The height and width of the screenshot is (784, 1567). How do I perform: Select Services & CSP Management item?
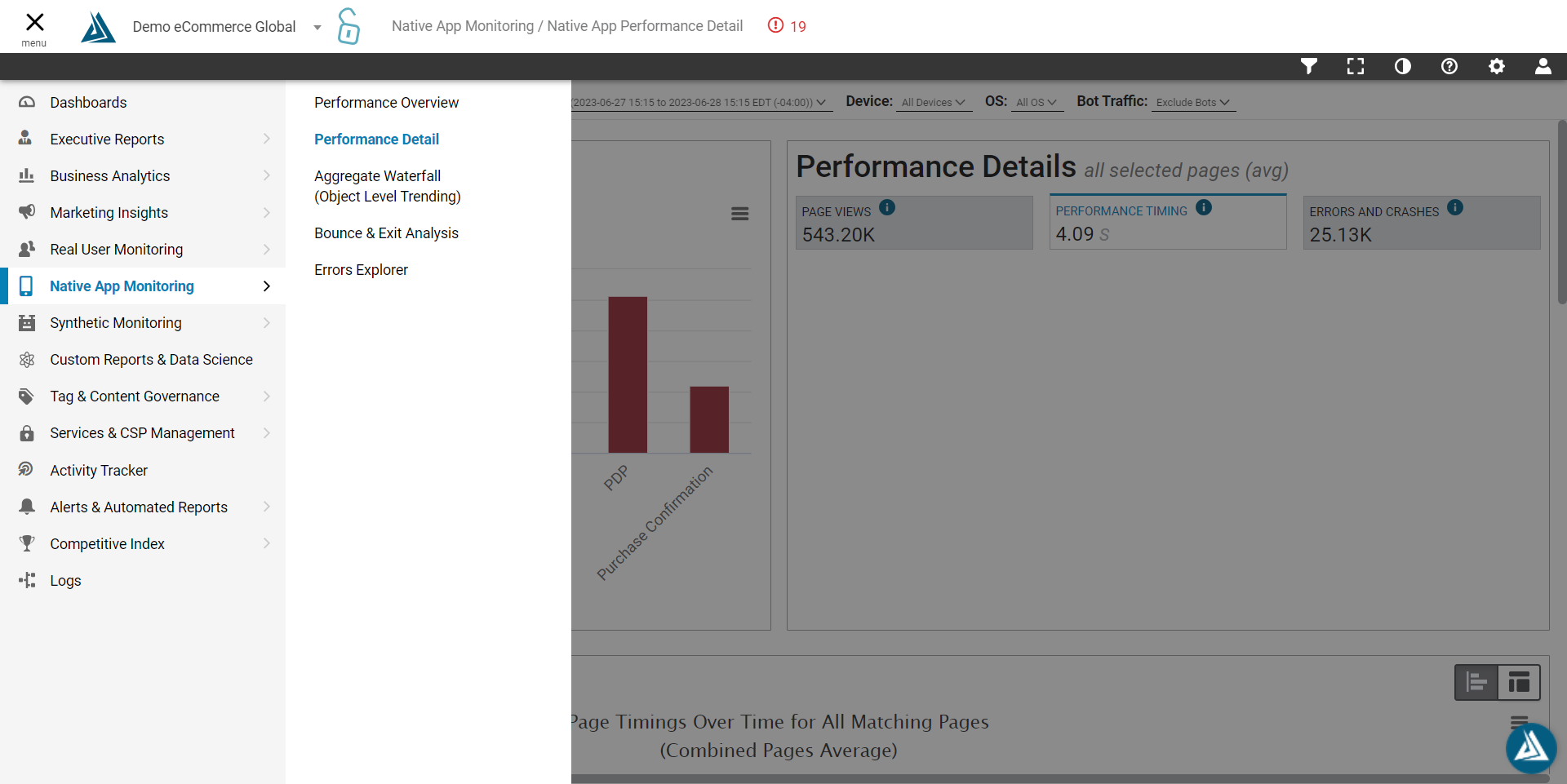[x=143, y=433]
